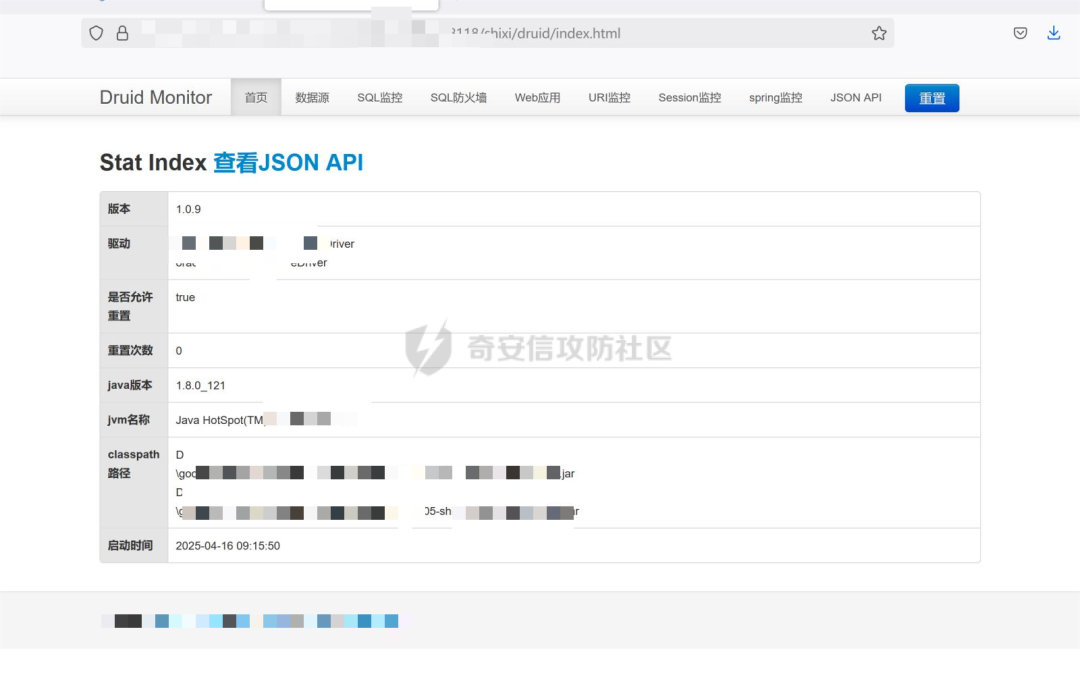Screen dimensions: 1080x696
Task: Open the Pocket save icon
Action: tap(1020, 33)
